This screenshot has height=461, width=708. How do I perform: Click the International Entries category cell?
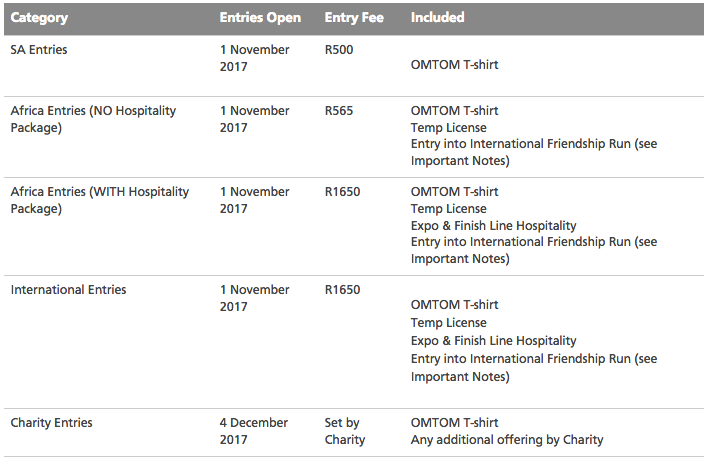[68, 290]
